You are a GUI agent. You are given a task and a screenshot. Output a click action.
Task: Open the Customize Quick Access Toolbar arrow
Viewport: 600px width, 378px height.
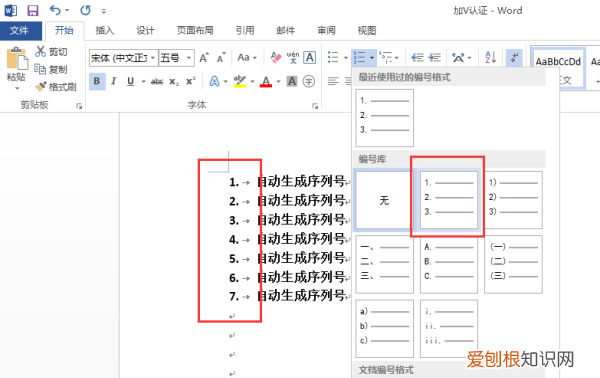coord(104,11)
